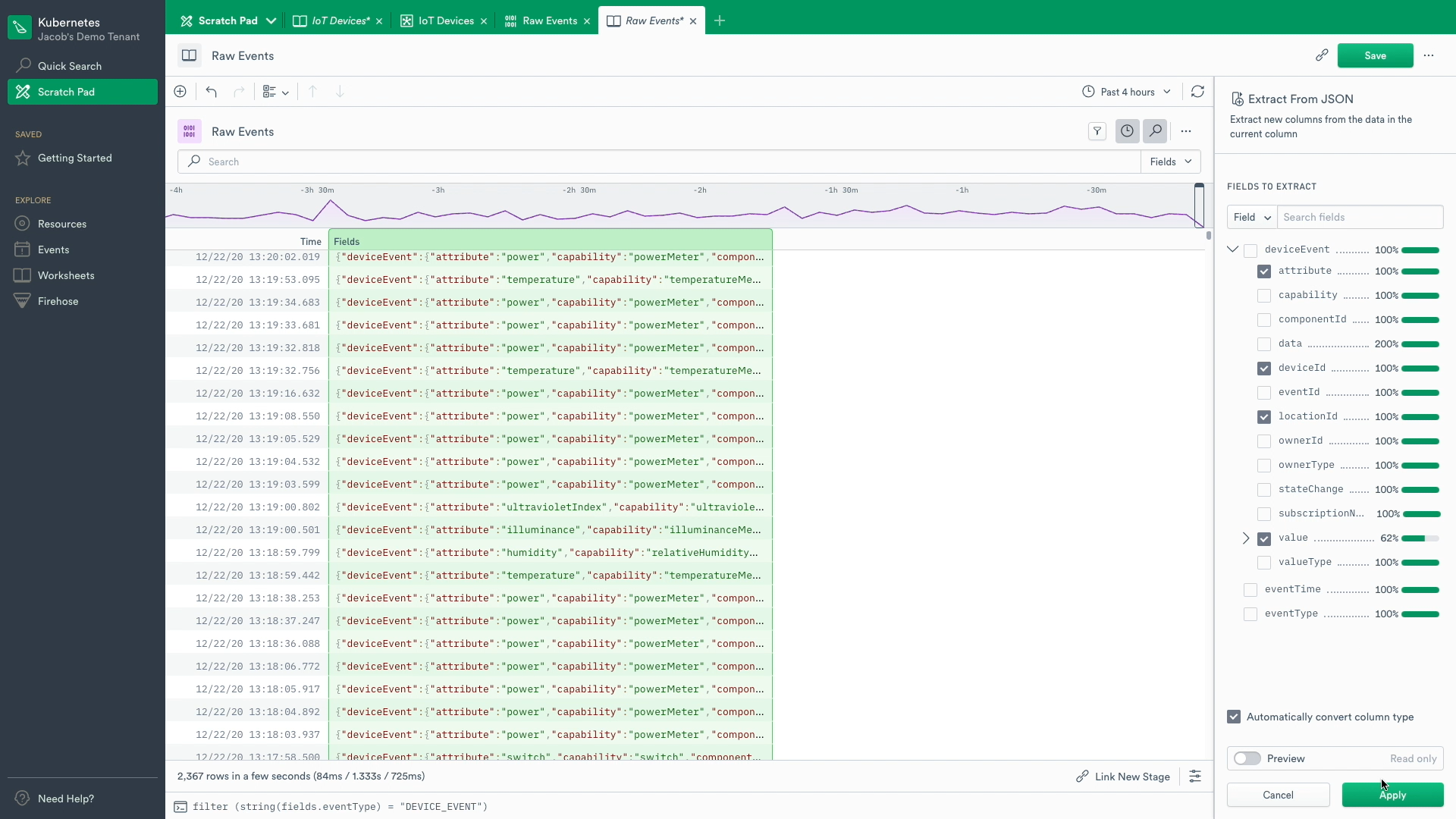The image size is (1456, 819).
Task: Click the data 200% coverage bar
Action: [1420, 344]
